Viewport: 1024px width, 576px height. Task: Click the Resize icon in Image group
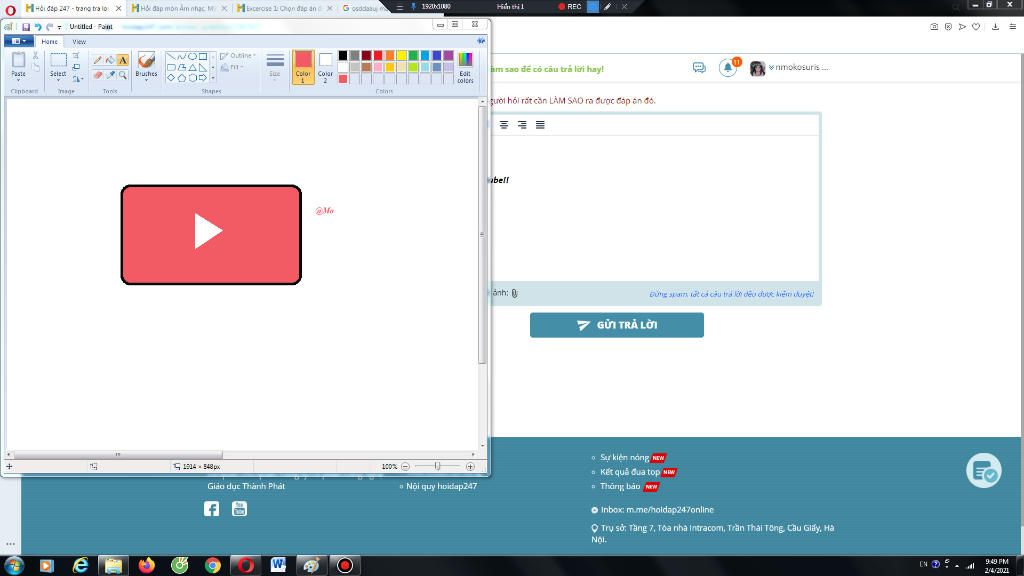tap(76, 67)
